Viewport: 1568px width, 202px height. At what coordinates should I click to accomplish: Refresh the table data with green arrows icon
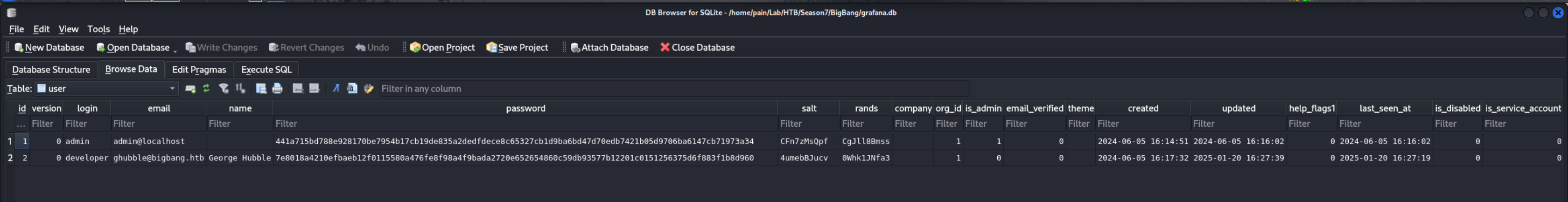(x=206, y=88)
